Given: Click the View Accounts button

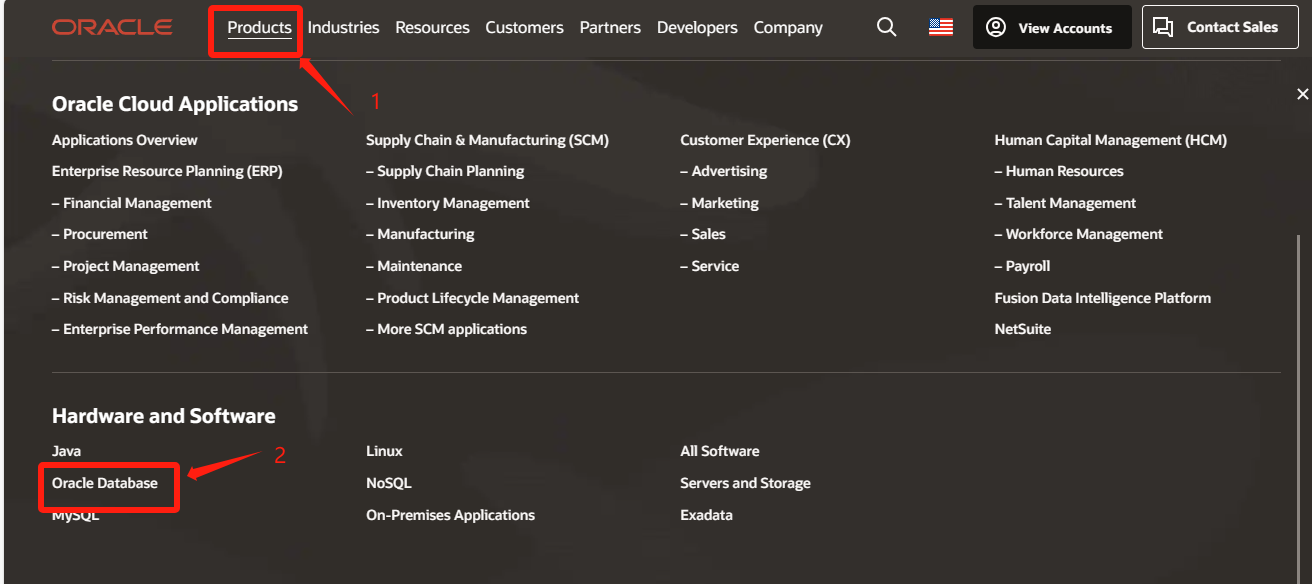Looking at the screenshot, I should click(x=1052, y=27).
